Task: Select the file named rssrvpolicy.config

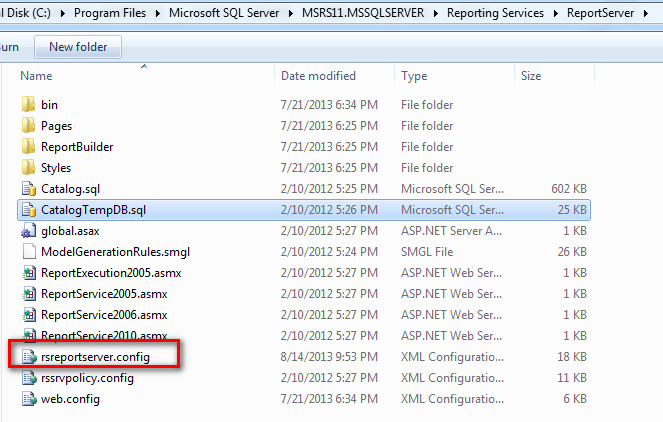Action: [87, 378]
